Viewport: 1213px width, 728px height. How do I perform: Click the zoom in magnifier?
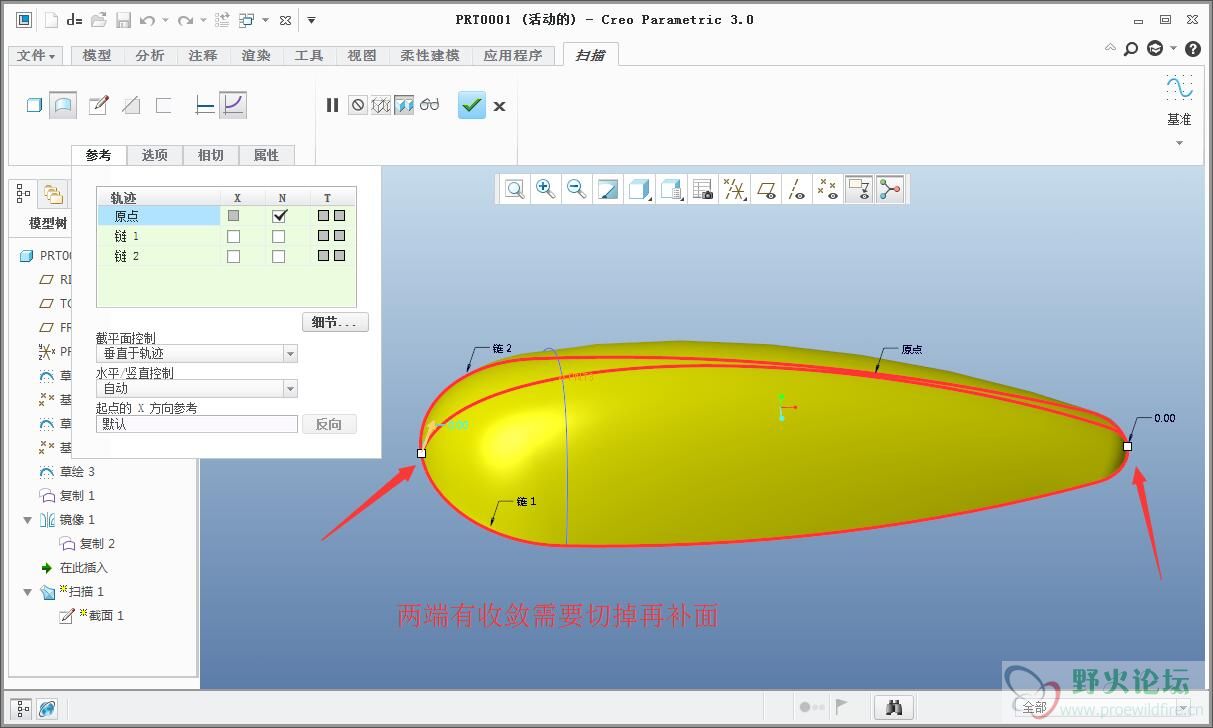545,189
